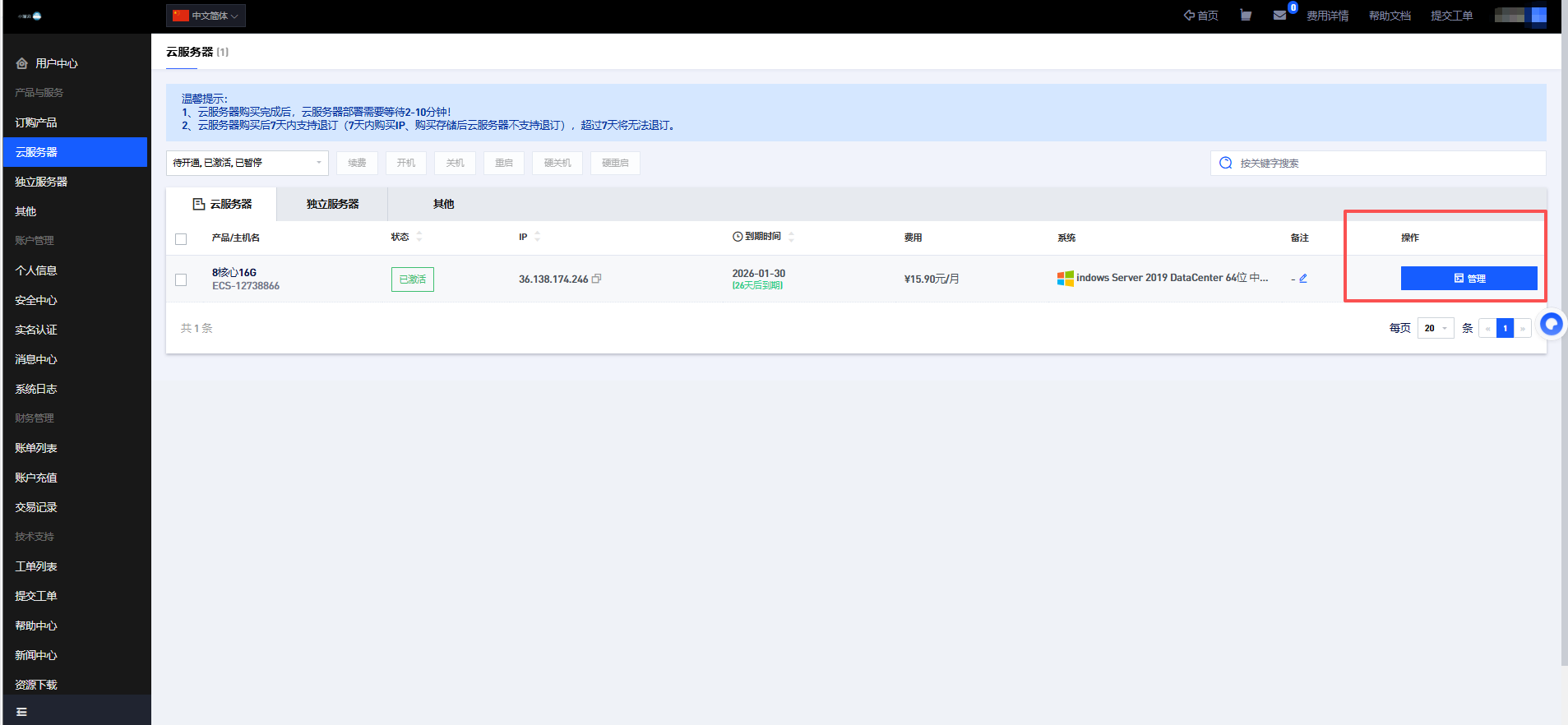The height and width of the screenshot is (725, 1568).
Task: Open the messages envelope icon
Action: click(1279, 16)
